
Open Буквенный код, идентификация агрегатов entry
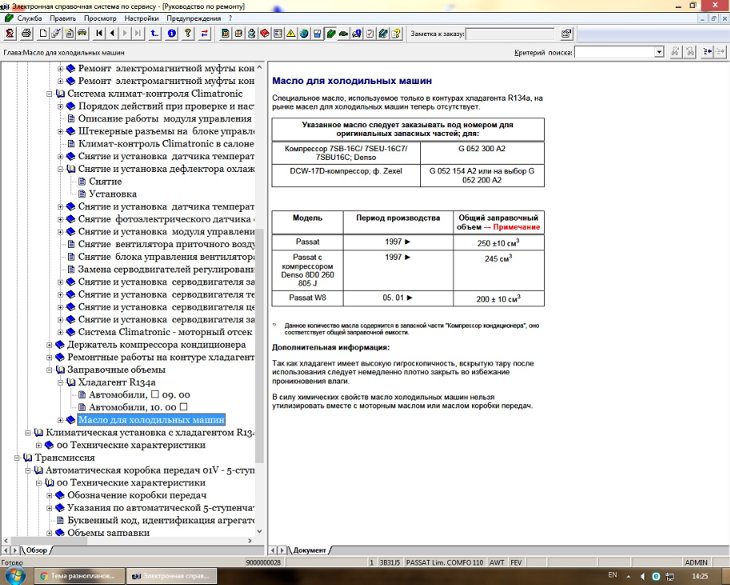tap(161, 521)
